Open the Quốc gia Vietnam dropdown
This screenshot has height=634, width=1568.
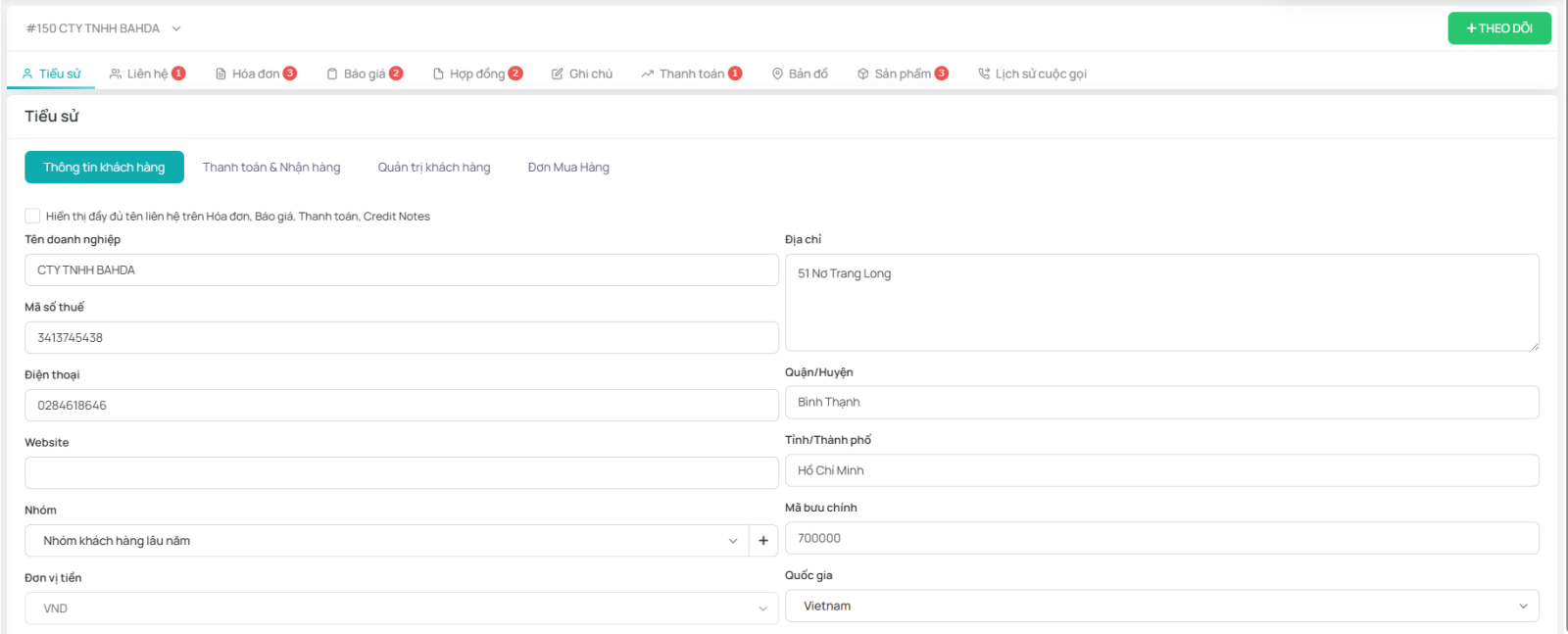point(1161,607)
